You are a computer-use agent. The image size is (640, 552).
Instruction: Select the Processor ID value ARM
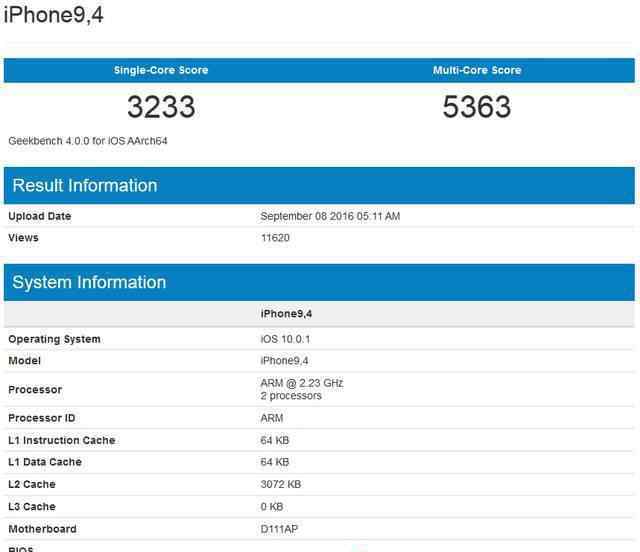(x=272, y=418)
